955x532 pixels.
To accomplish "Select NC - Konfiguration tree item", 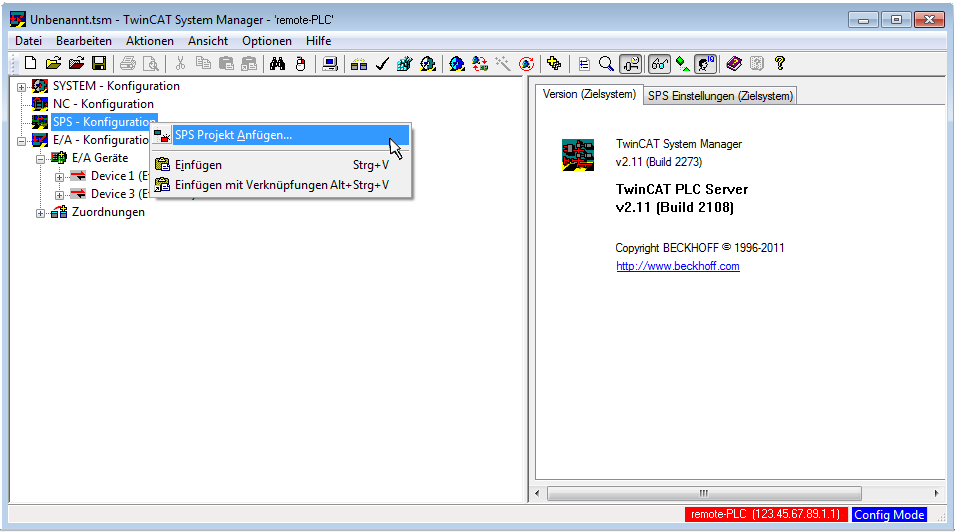I will coord(103,104).
